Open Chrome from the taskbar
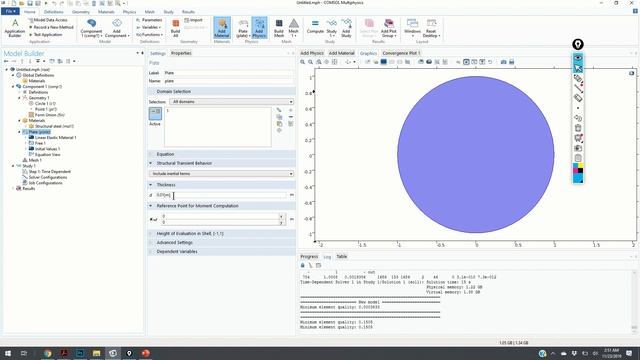Screen dimensions: 640x360 pyautogui.click(x=47, y=353)
